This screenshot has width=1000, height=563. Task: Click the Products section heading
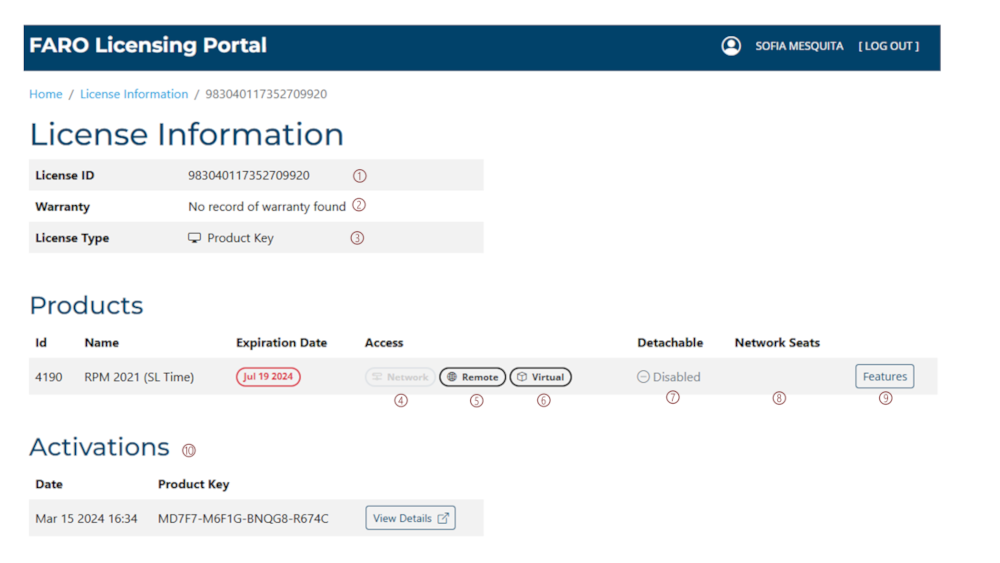tap(86, 305)
